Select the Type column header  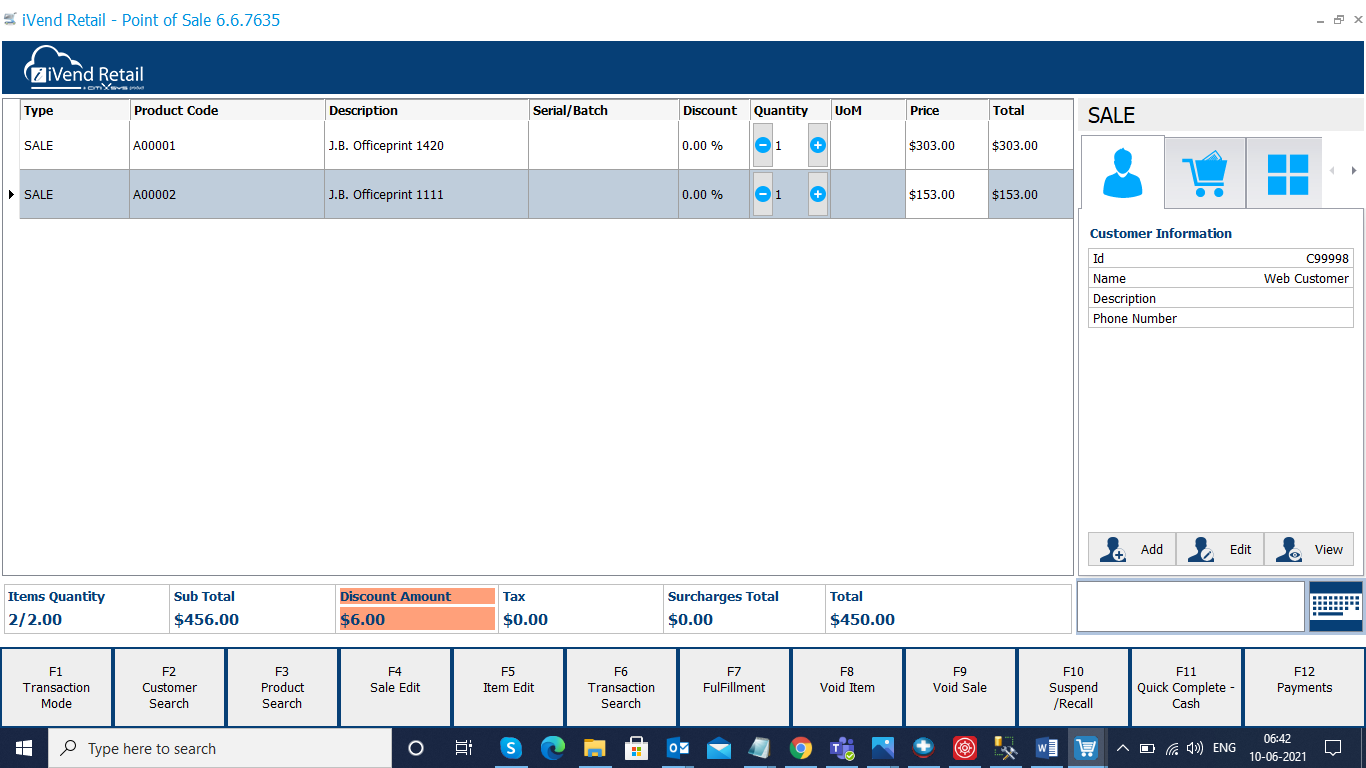coord(75,110)
